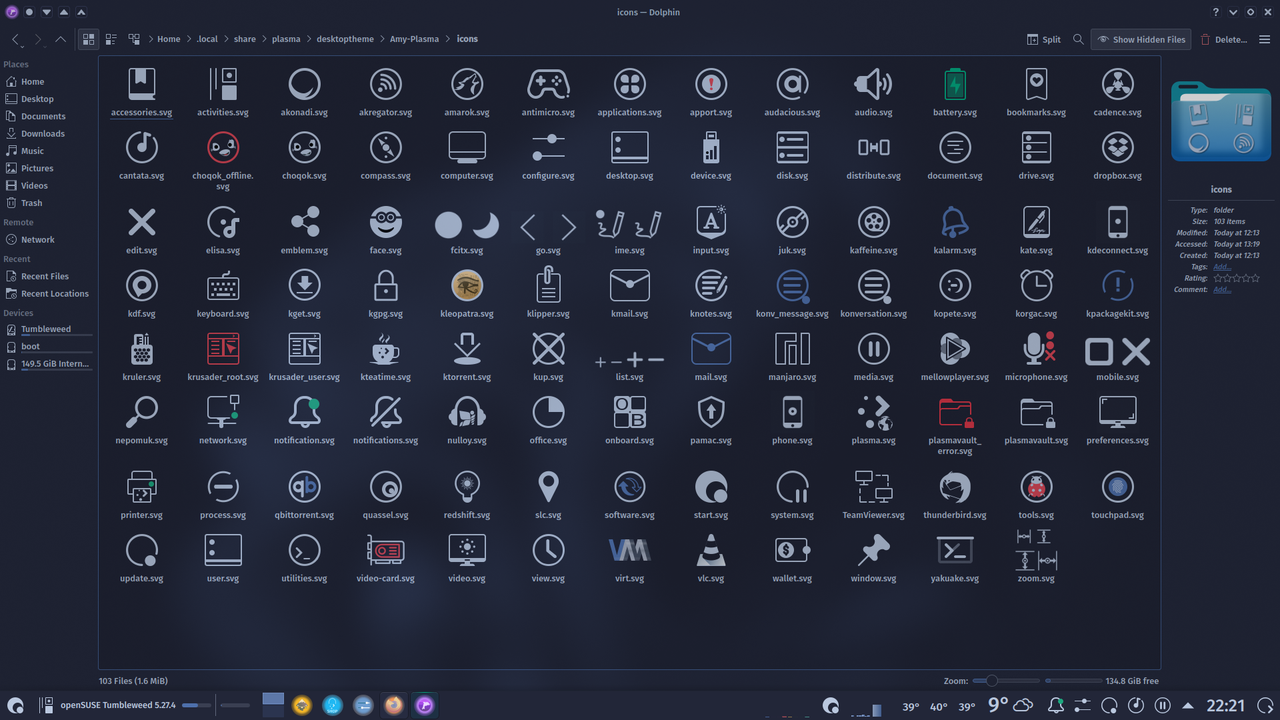Image resolution: width=1280 pixels, height=720 pixels.
Task: Open Desktop in Places panel
Action: (49, 99)
